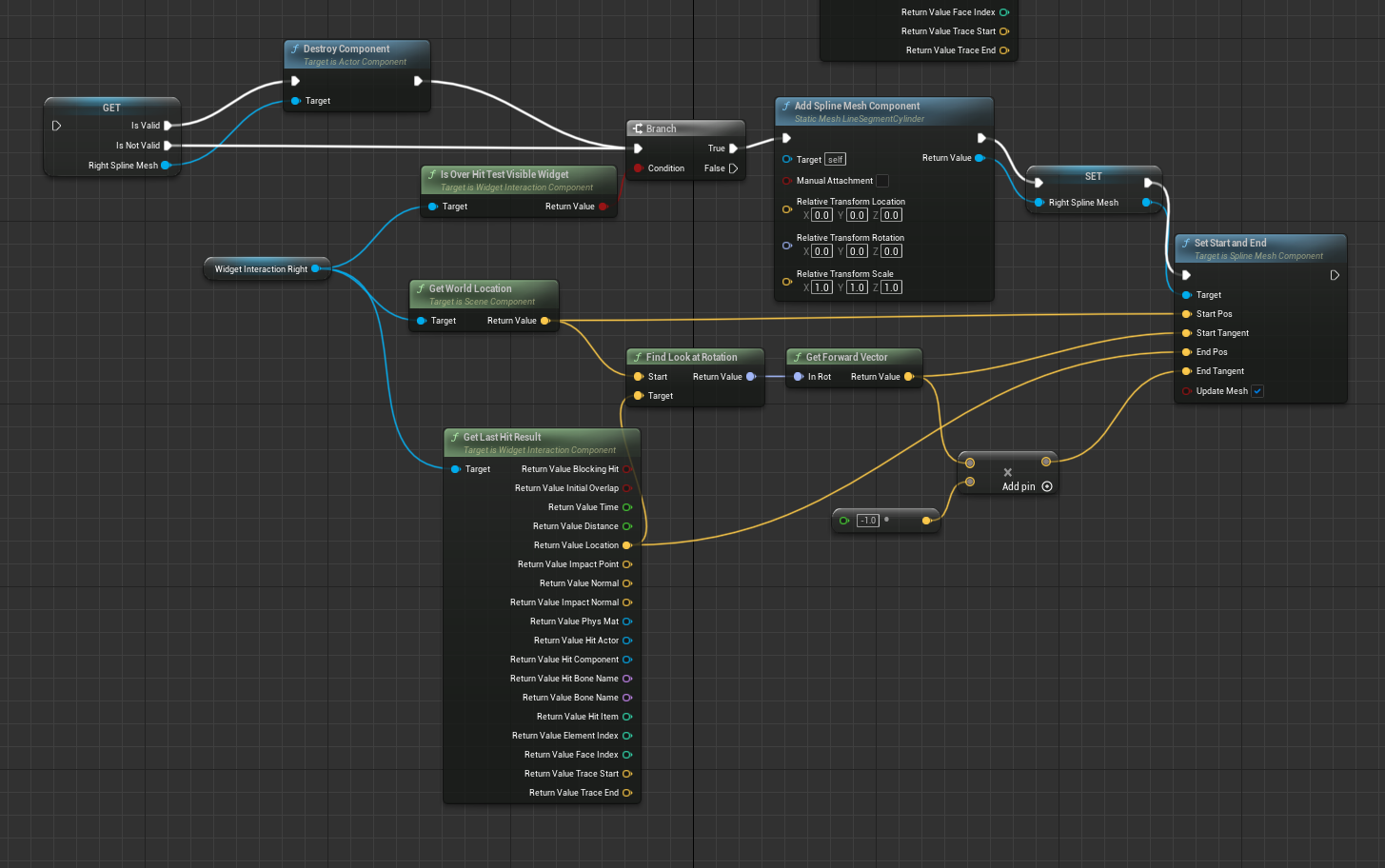Click the Return Value Location output pin
This screenshot has height=868, width=1385.
click(x=626, y=545)
